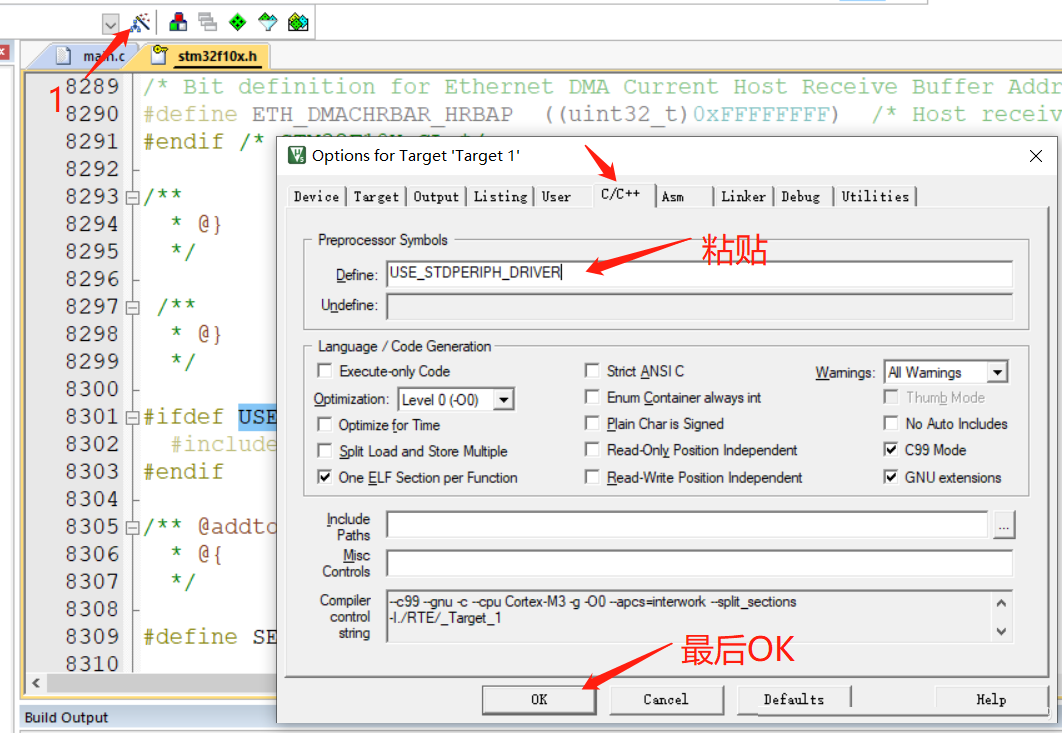Viewport: 1062px width, 733px height.
Task: Collapse code fold at line 8297
Action: coord(133,308)
